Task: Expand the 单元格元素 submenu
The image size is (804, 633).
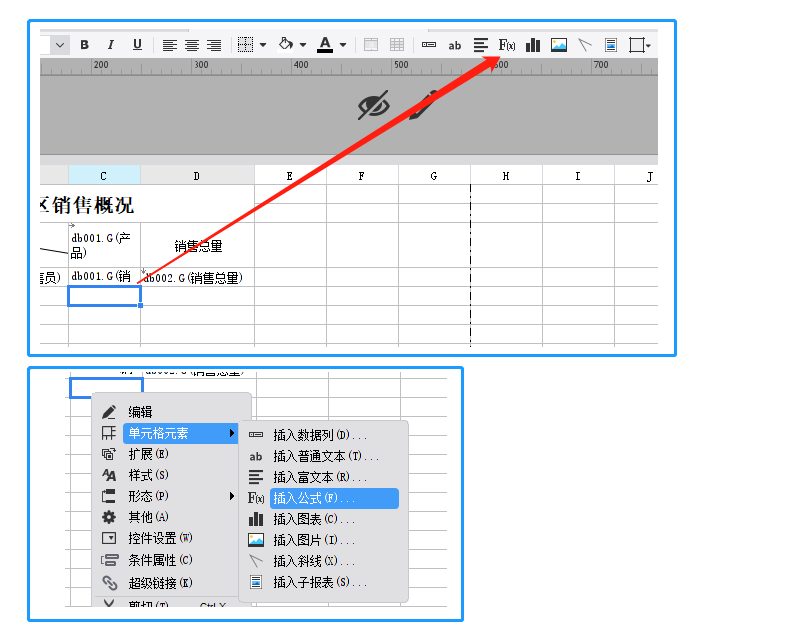Action: pos(160,433)
